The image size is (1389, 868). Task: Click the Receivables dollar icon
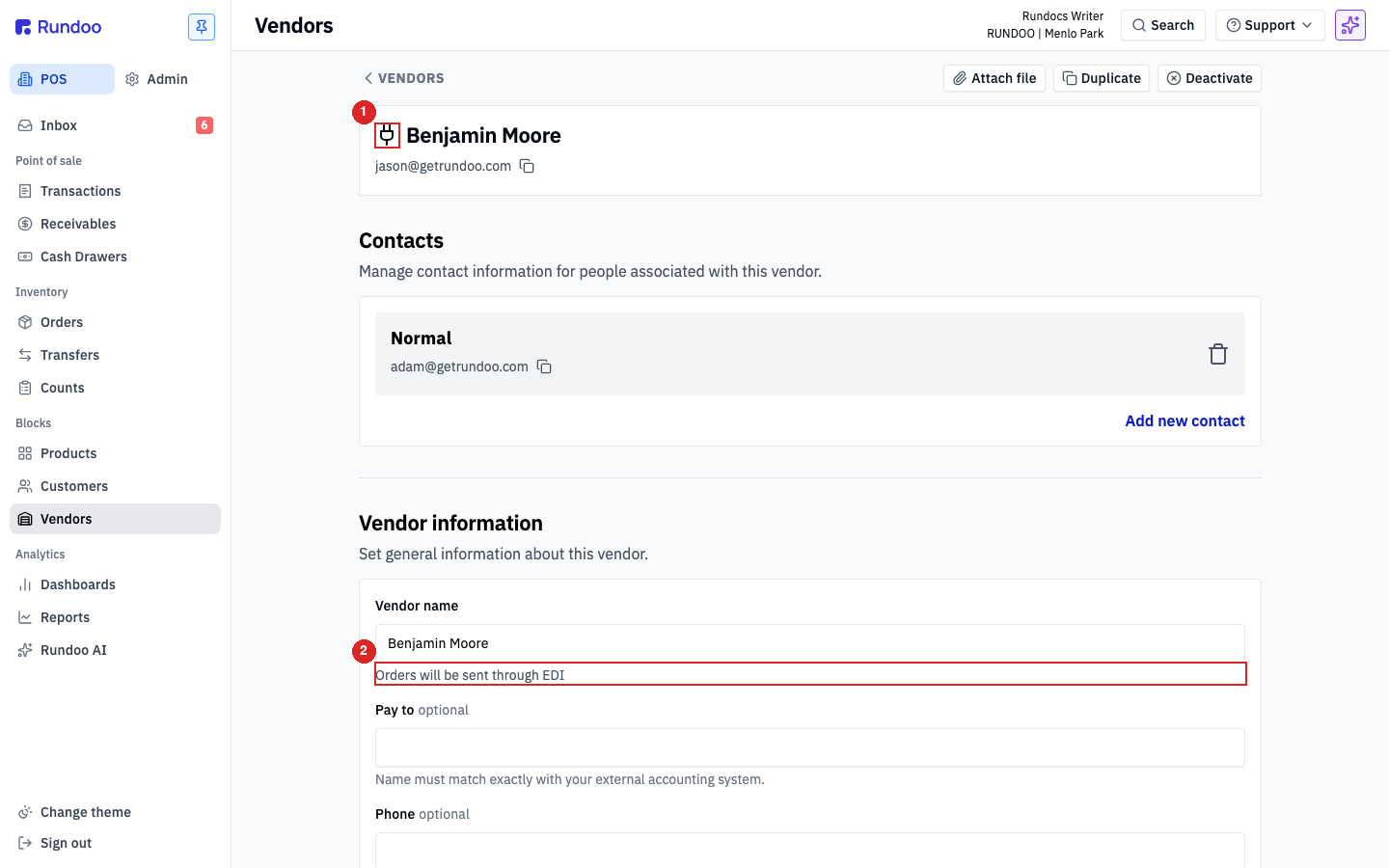[25, 224]
